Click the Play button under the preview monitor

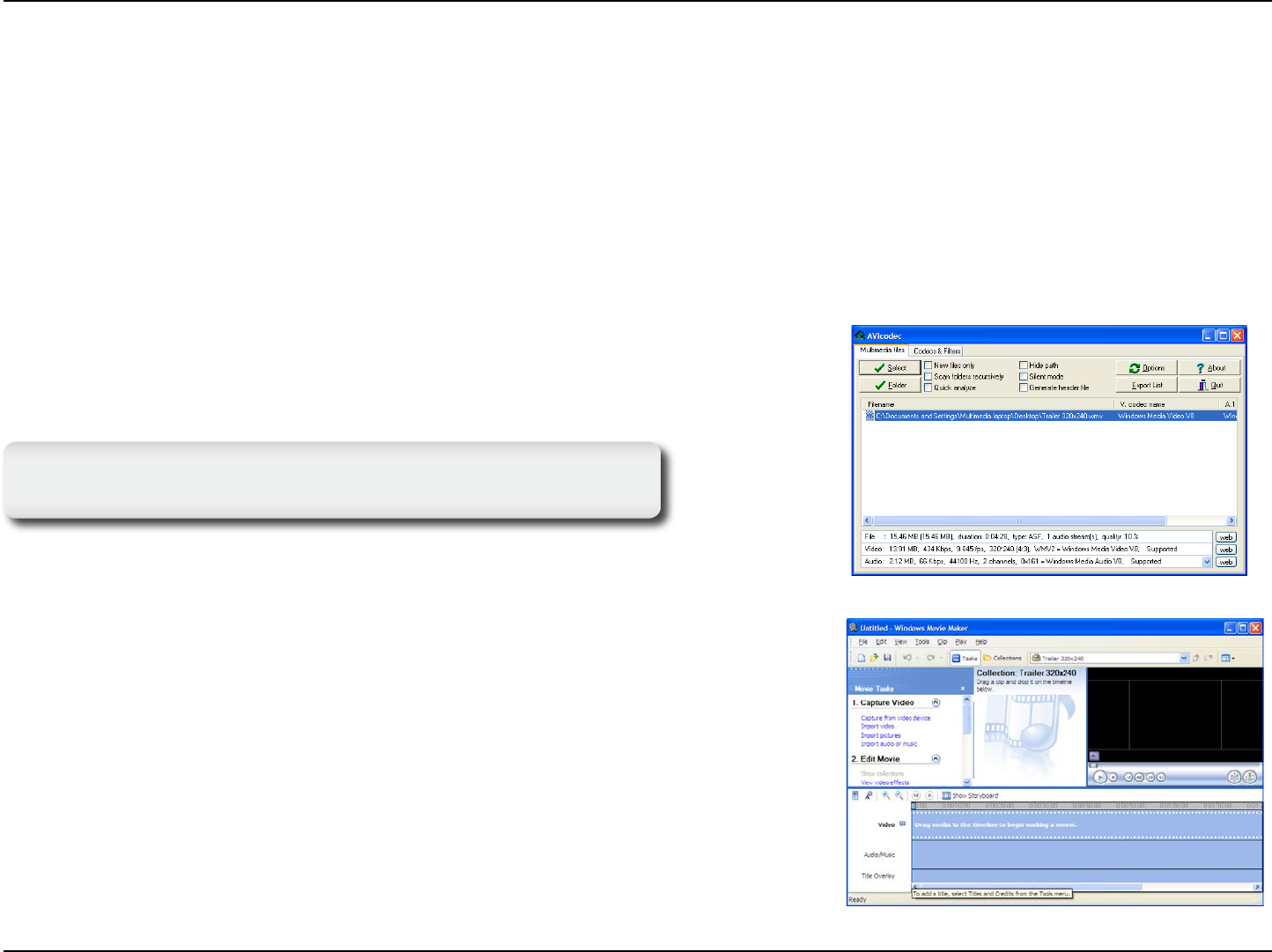coord(1100,777)
